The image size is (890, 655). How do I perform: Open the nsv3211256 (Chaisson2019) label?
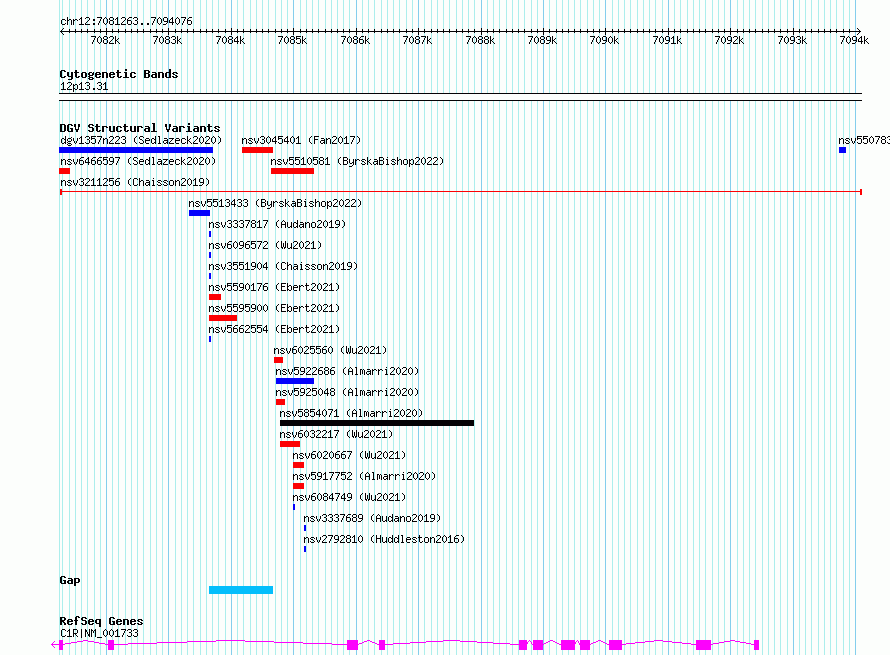coord(135,182)
